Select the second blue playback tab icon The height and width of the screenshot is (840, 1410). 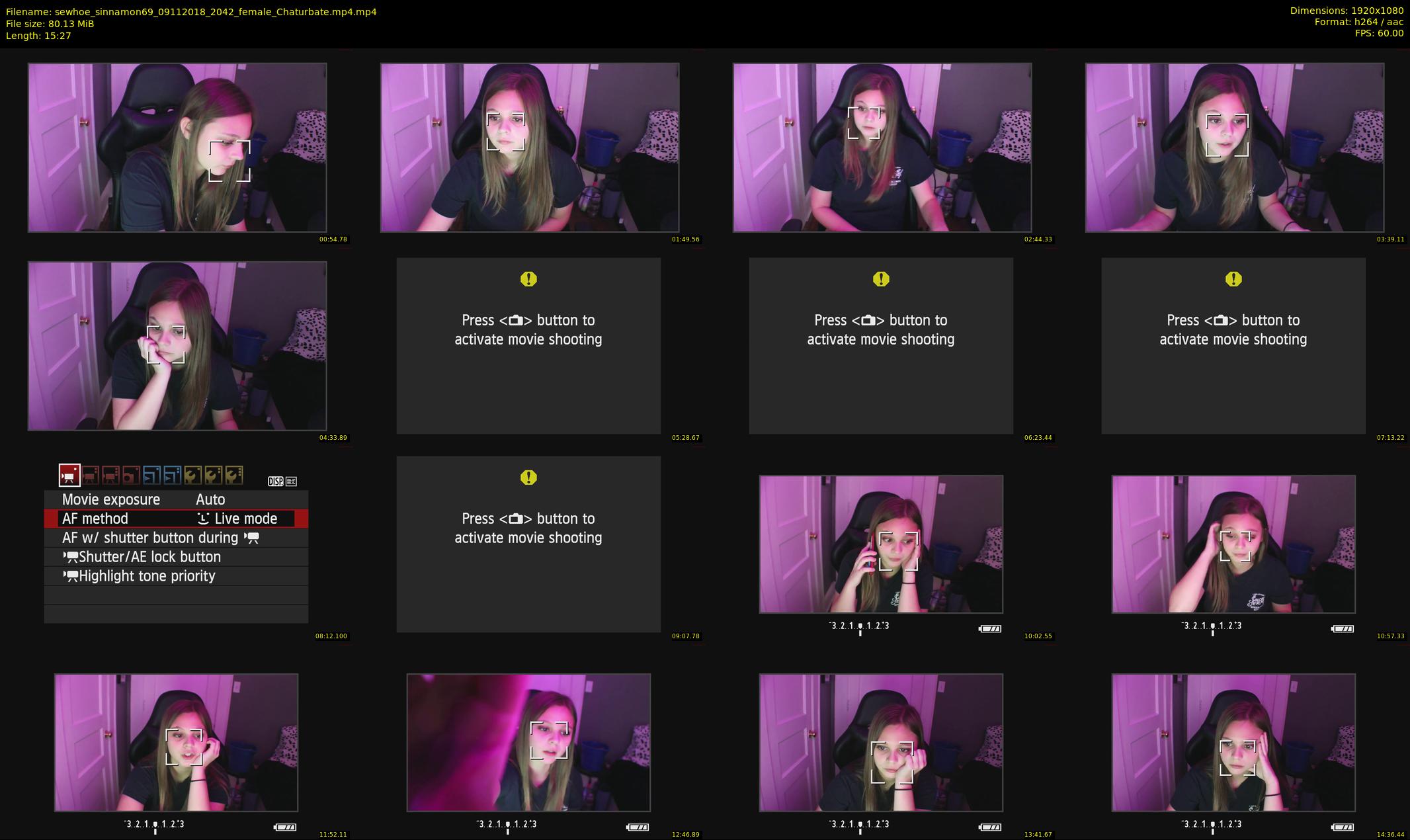(172, 475)
